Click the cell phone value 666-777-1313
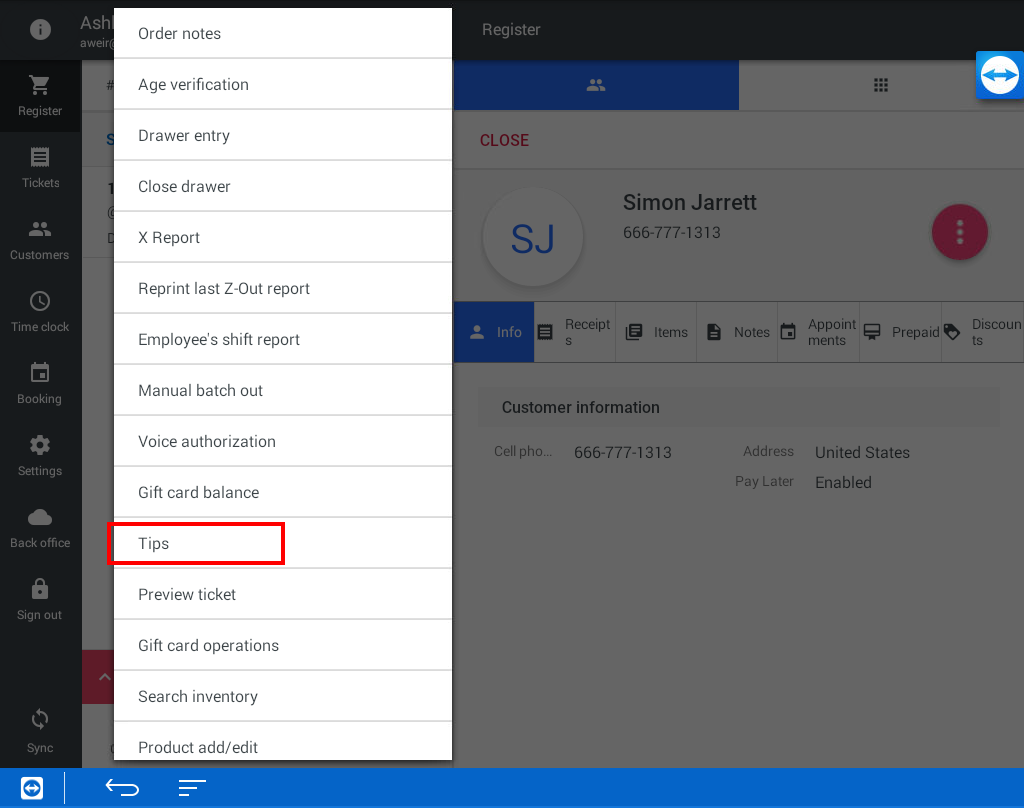Image resolution: width=1024 pixels, height=808 pixels. click(622, 453)
